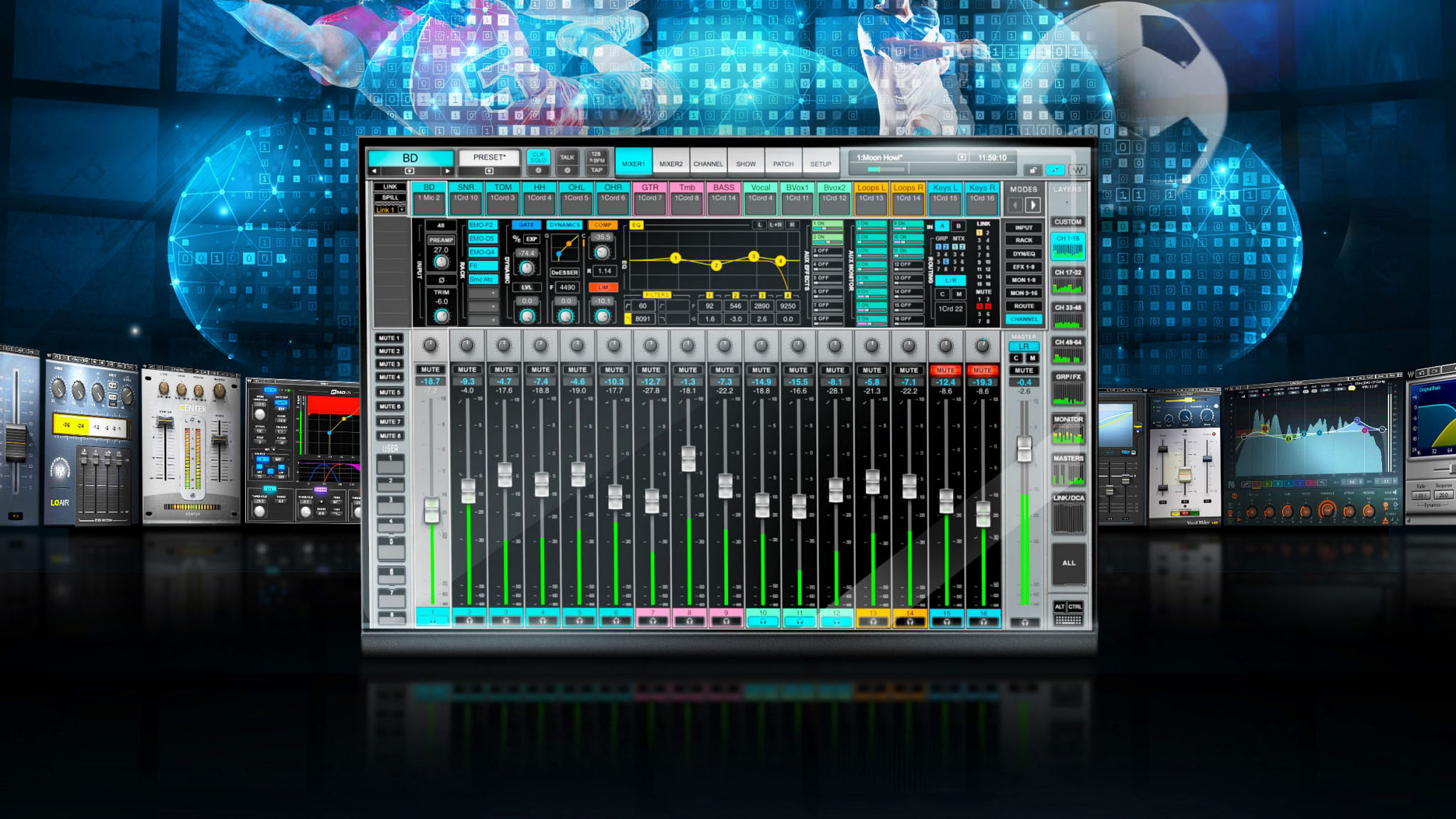Select the CH 17-32 layer
This screenshot has height=819, width=1456.
(x=1067, y=272)
